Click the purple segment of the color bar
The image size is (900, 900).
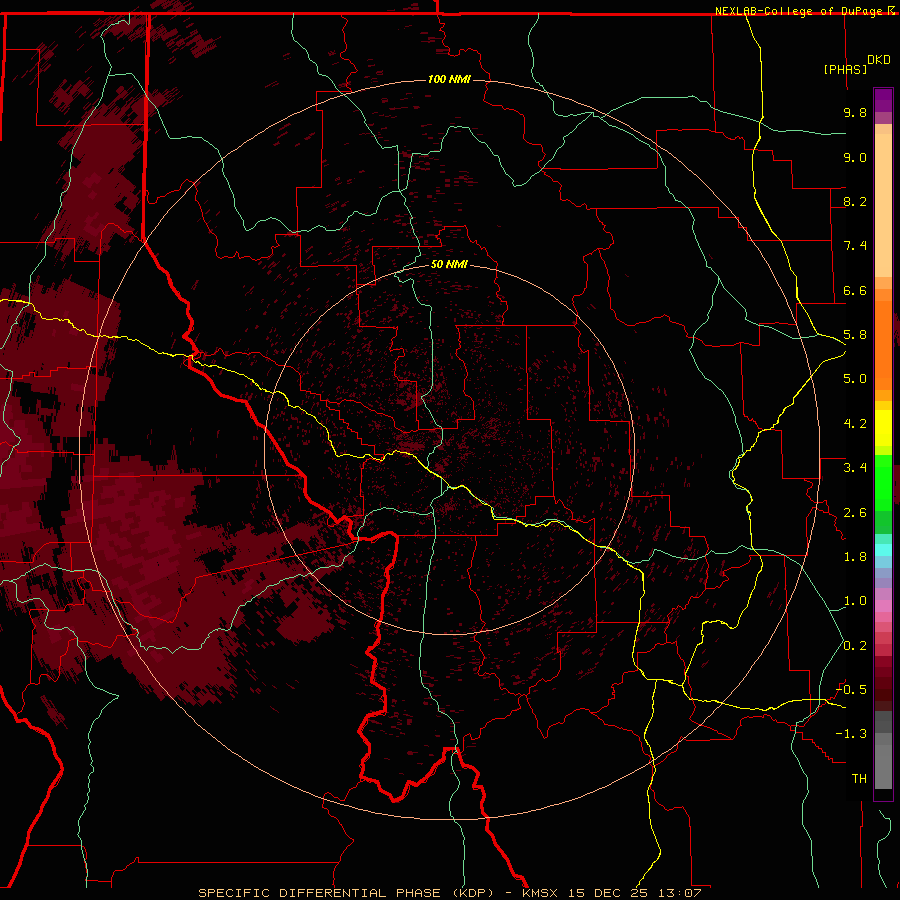pos(883,100)
